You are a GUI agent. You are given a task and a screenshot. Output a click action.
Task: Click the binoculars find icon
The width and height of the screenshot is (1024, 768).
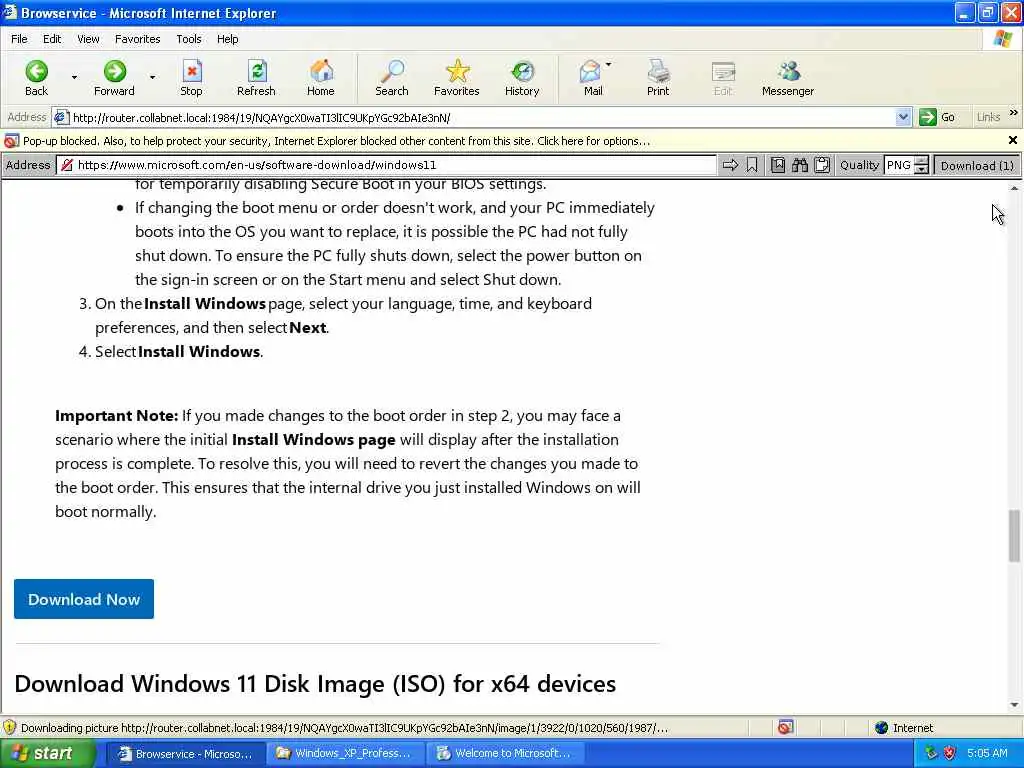(799, 165)
